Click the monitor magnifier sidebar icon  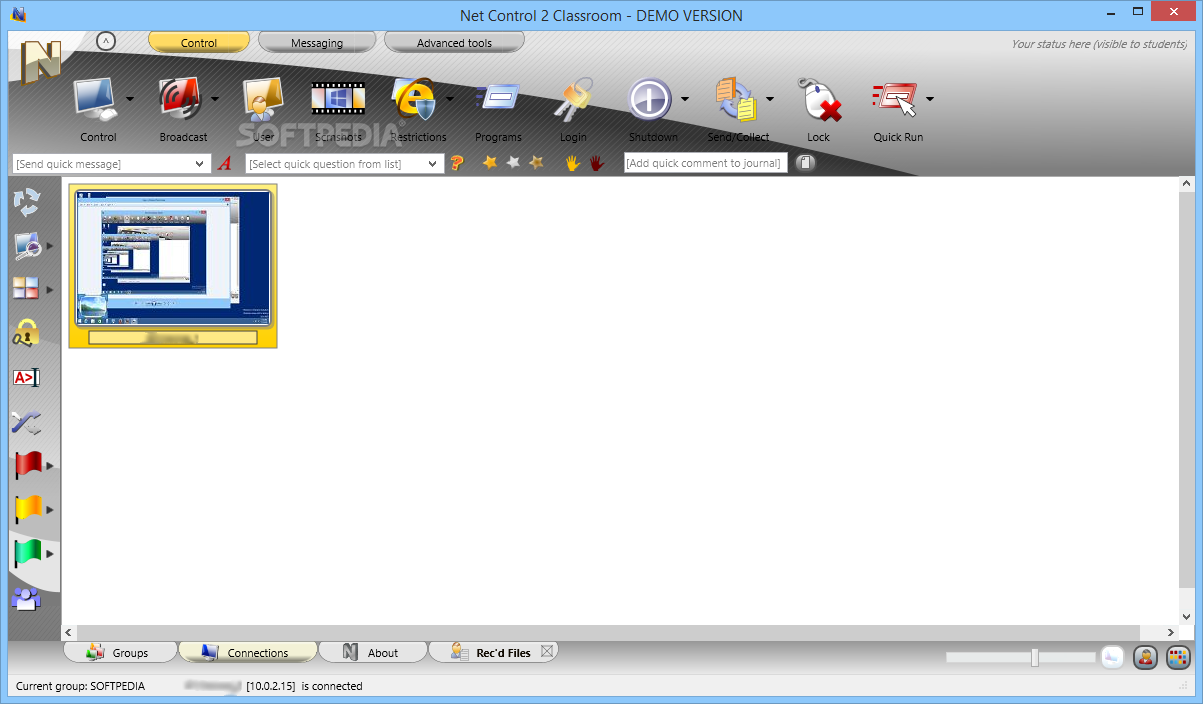[26, 245]
